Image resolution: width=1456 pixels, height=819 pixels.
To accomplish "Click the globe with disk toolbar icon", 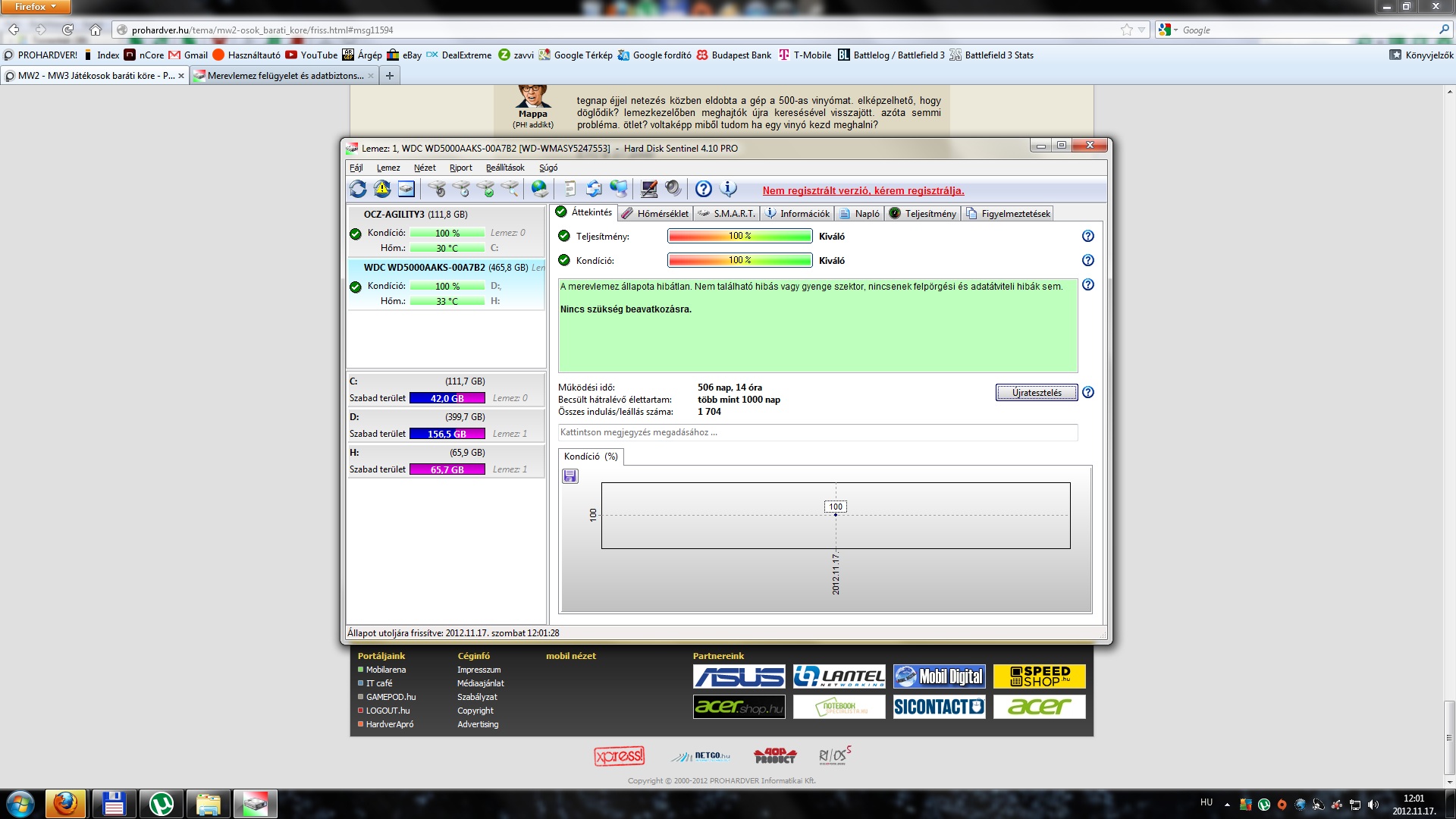I will pyautogui.click(x=540, y=189).
